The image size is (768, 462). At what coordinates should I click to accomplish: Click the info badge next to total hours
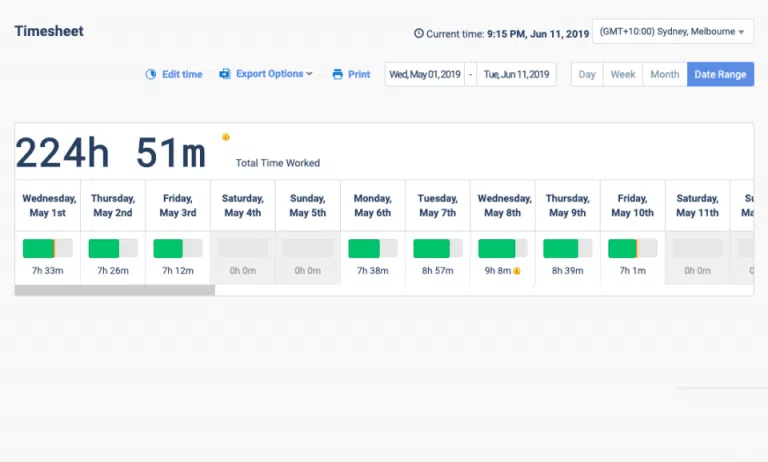(226, 137)
